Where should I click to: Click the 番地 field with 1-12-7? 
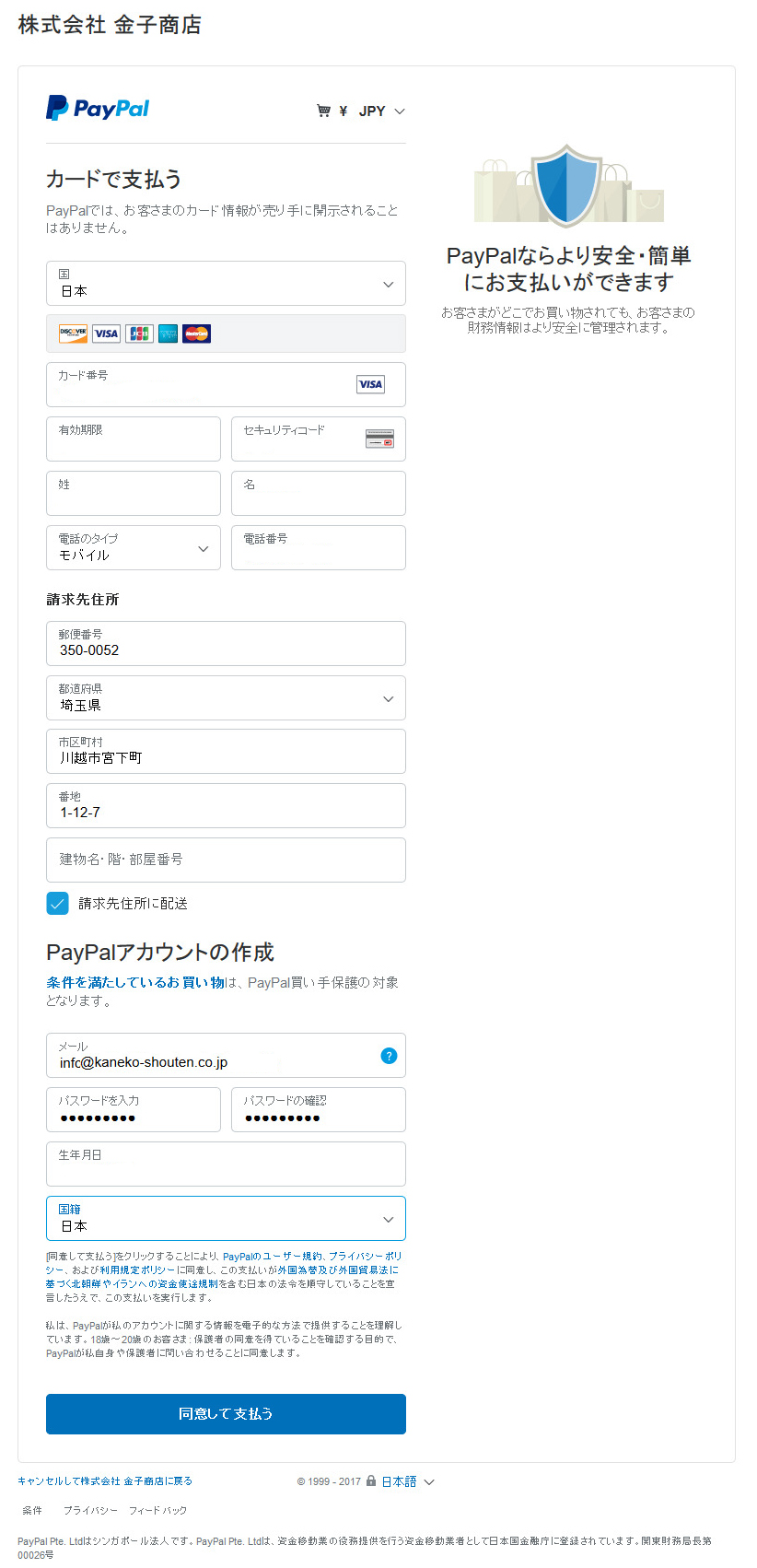226,805
